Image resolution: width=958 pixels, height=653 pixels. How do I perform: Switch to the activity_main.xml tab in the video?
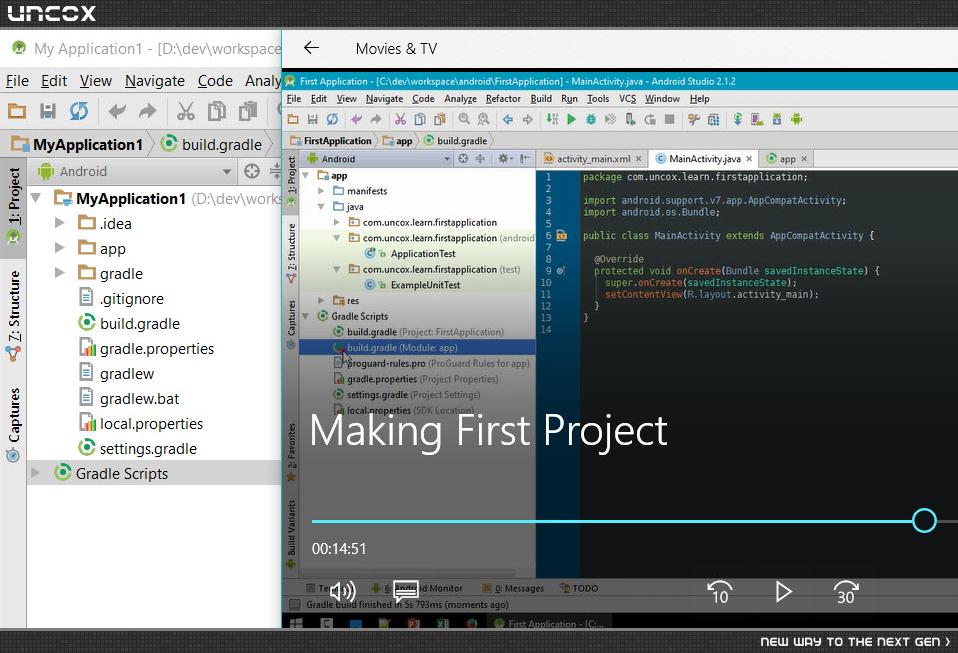pyautogui.click(x=593, y=159)
